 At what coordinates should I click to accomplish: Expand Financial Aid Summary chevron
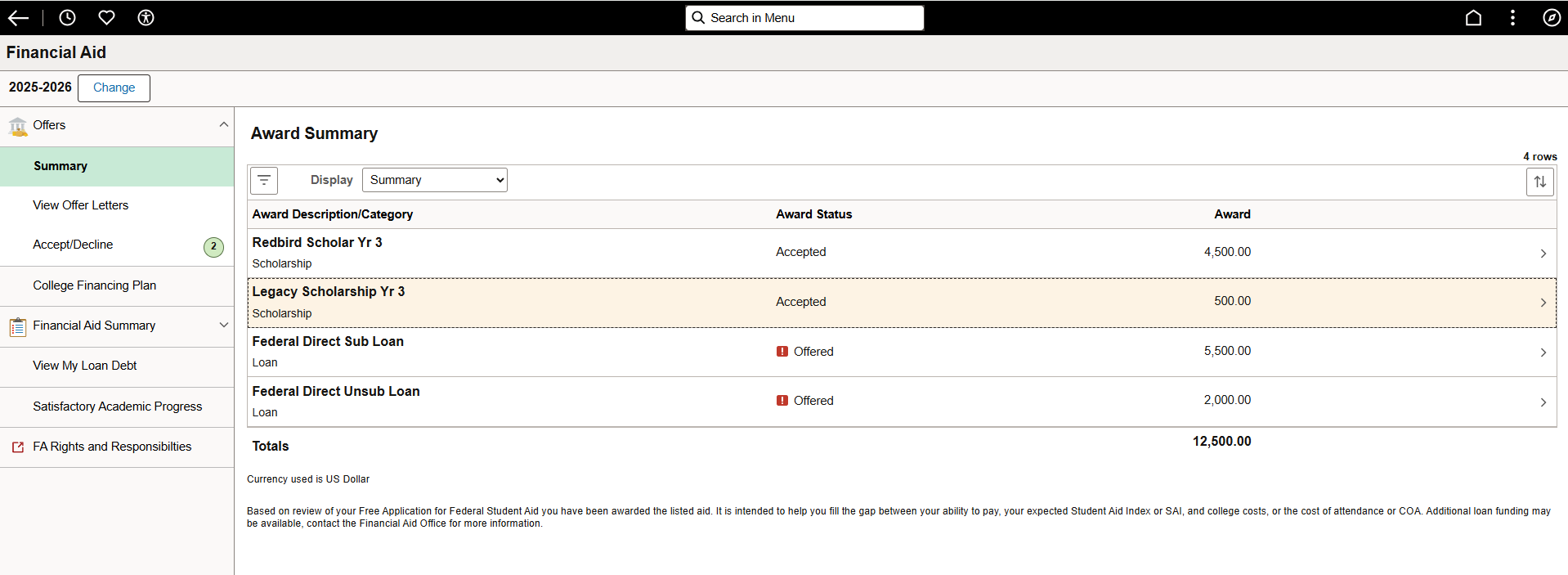tap(224, 325)
